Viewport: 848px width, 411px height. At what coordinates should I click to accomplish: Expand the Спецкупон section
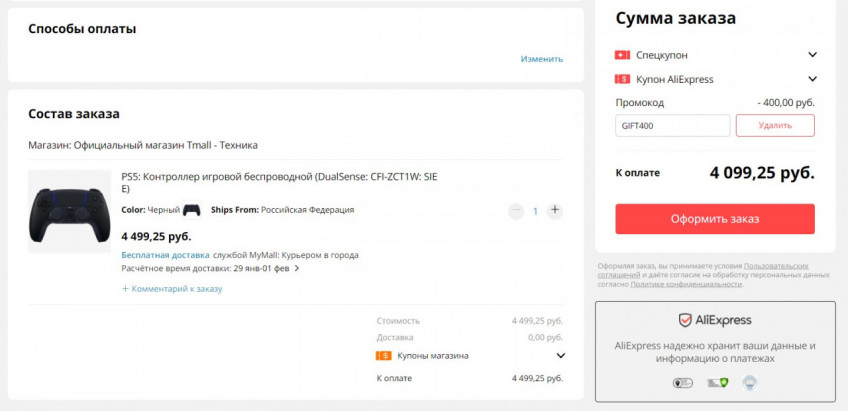pyautogui.click(x=813, y=55)
